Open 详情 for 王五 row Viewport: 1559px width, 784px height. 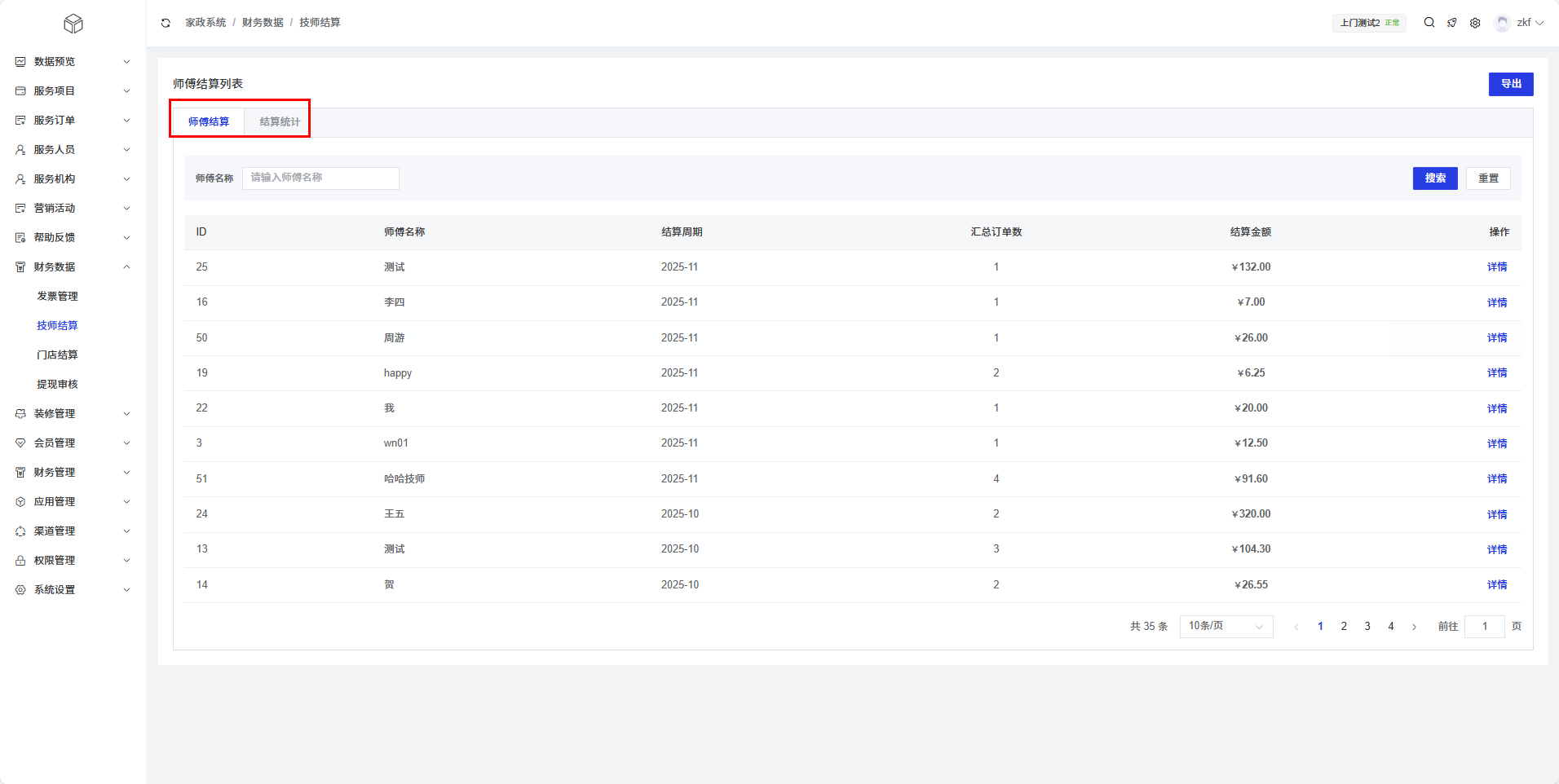[1497, 514]
